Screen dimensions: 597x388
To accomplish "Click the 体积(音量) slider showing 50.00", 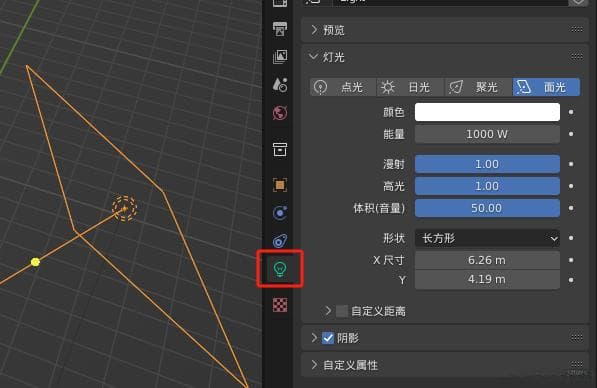I will [487, 208].
